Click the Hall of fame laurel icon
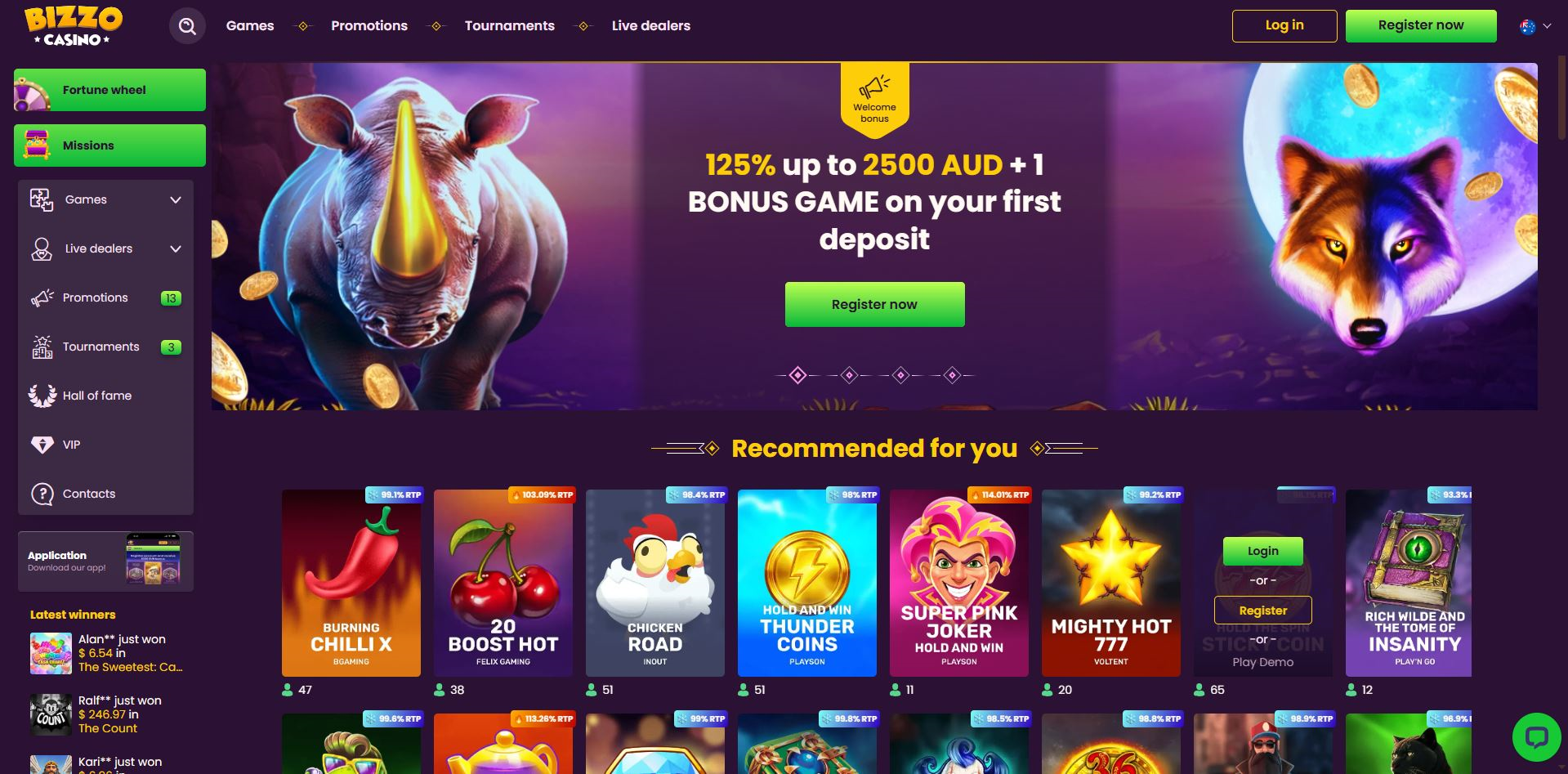The width and height of the screenshot is (1568, 774). pos(42,396)
